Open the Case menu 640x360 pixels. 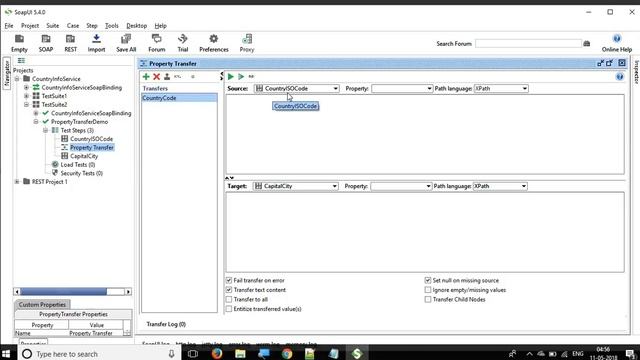[73, 26]
